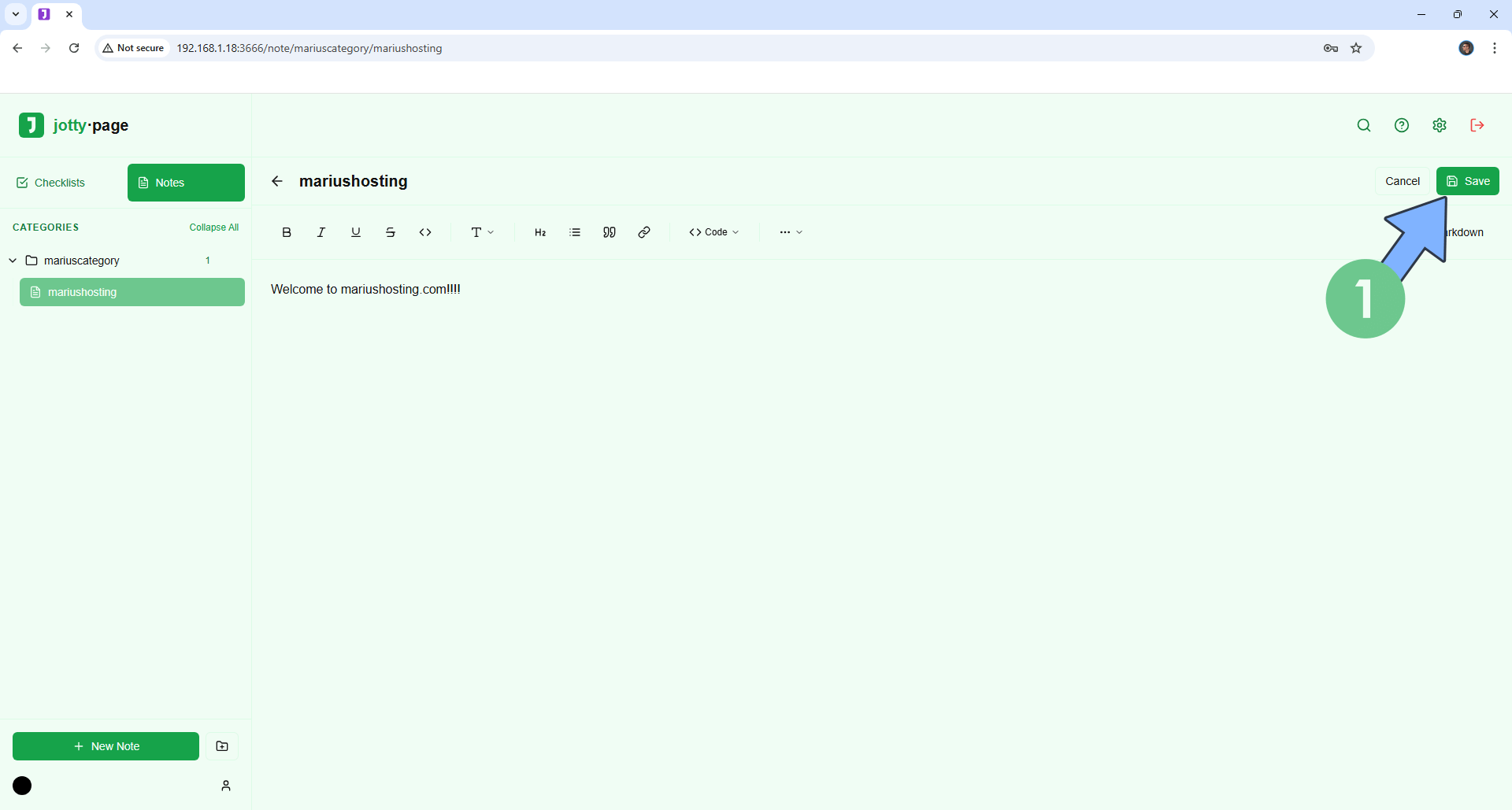This screenshot has width=1512, height=810.
Task: Apply italic formatting
Action: pos(321,232)
